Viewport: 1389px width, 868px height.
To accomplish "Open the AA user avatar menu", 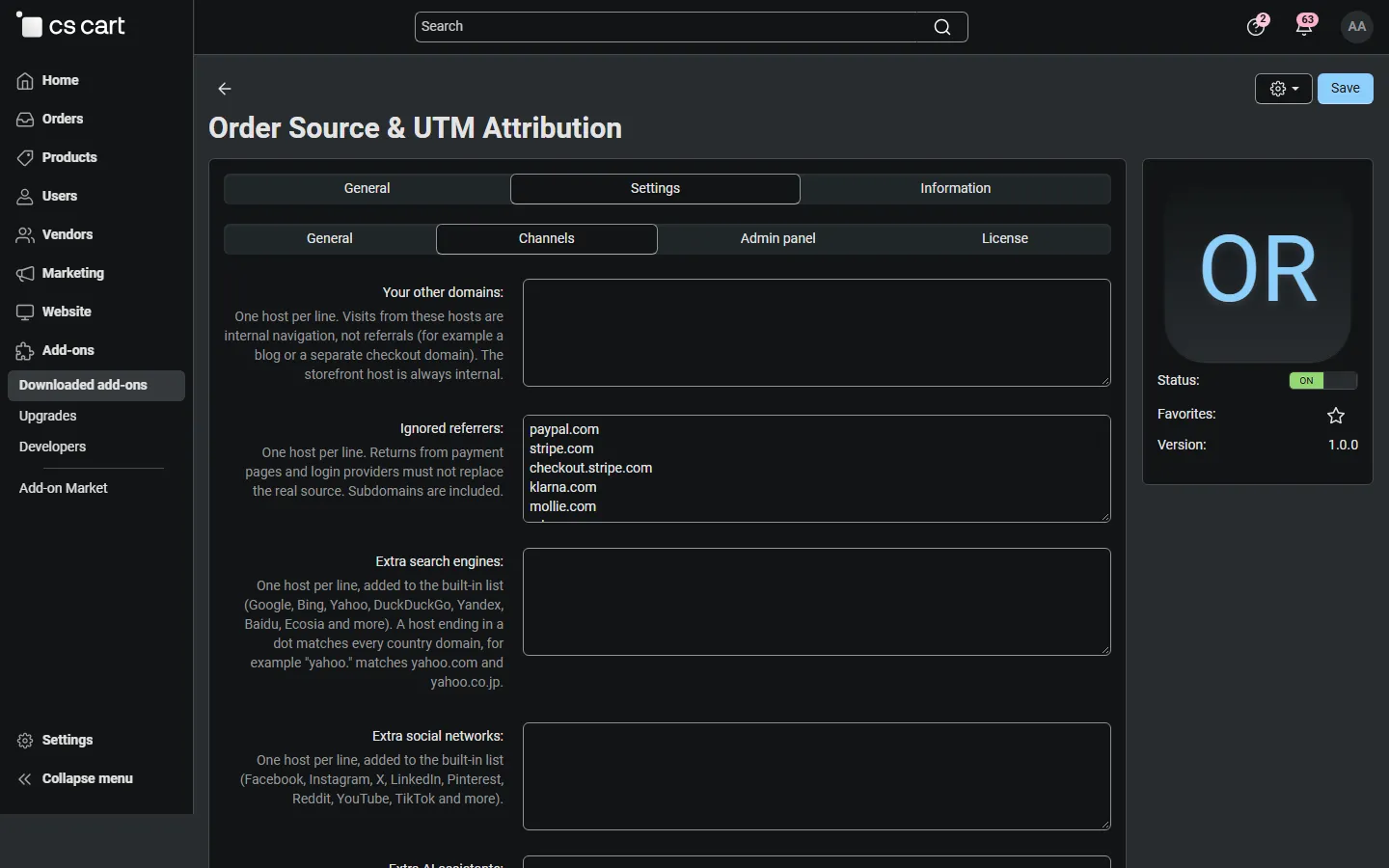I will [1357, 27].
